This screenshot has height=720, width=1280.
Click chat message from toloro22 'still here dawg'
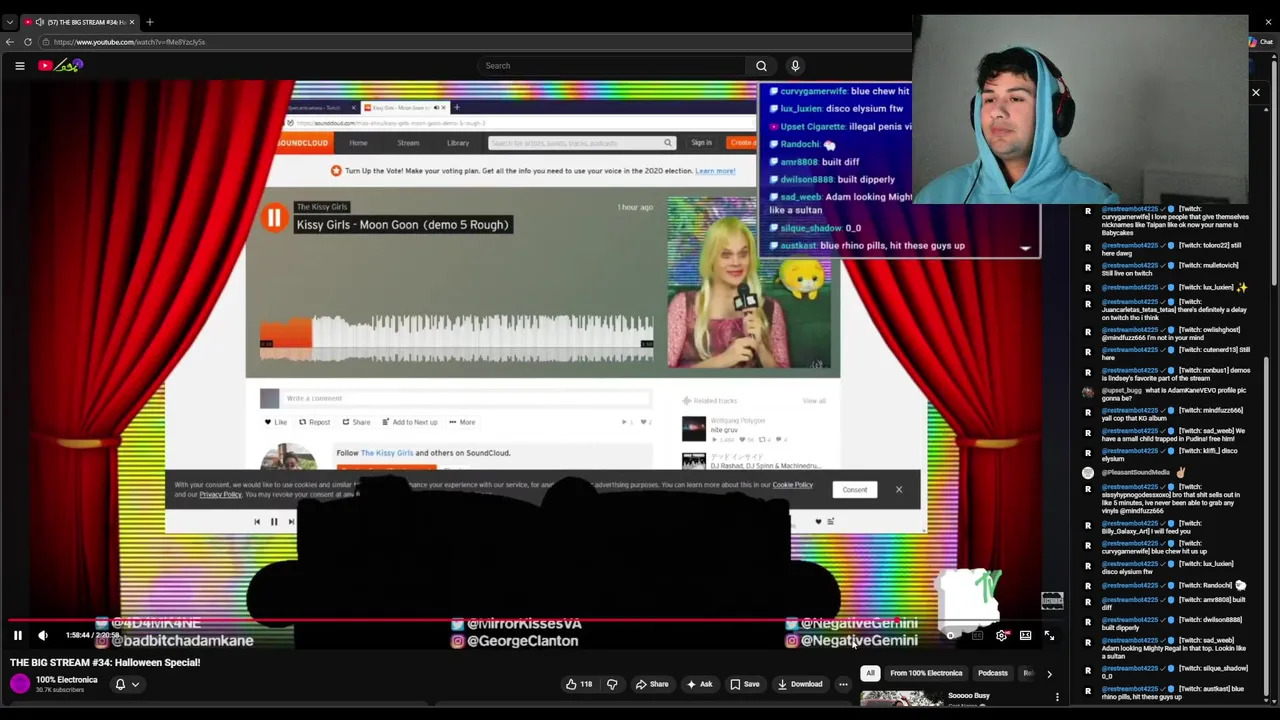pyautogui.click(x=1171, y=249)
